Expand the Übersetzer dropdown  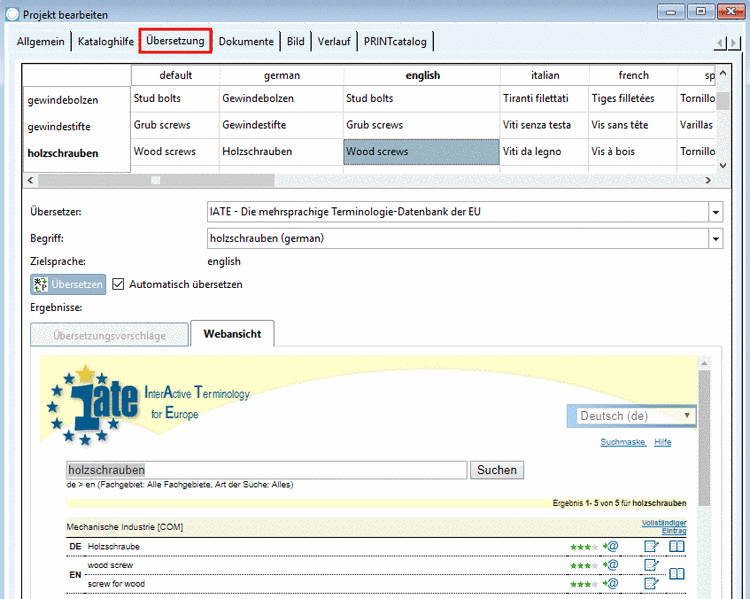[x=716, y=212]
